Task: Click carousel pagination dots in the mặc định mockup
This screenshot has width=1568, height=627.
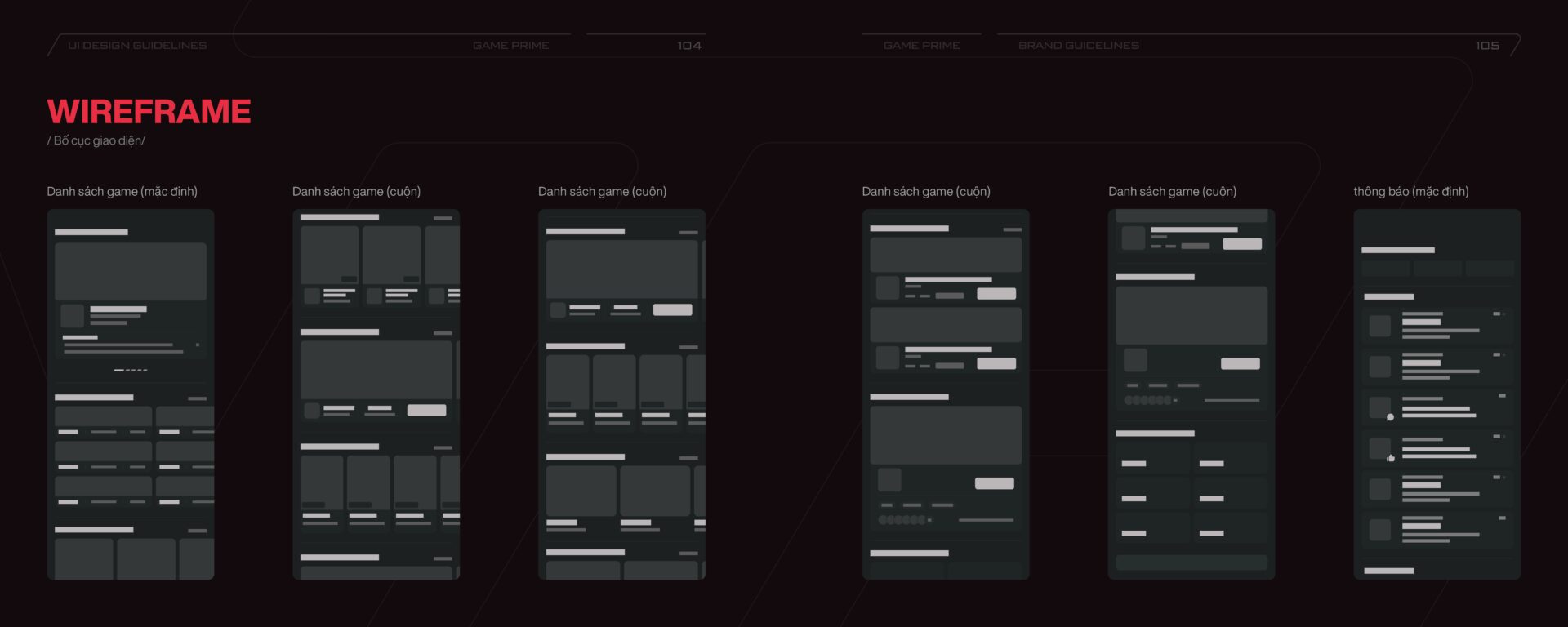Action: 131,370
